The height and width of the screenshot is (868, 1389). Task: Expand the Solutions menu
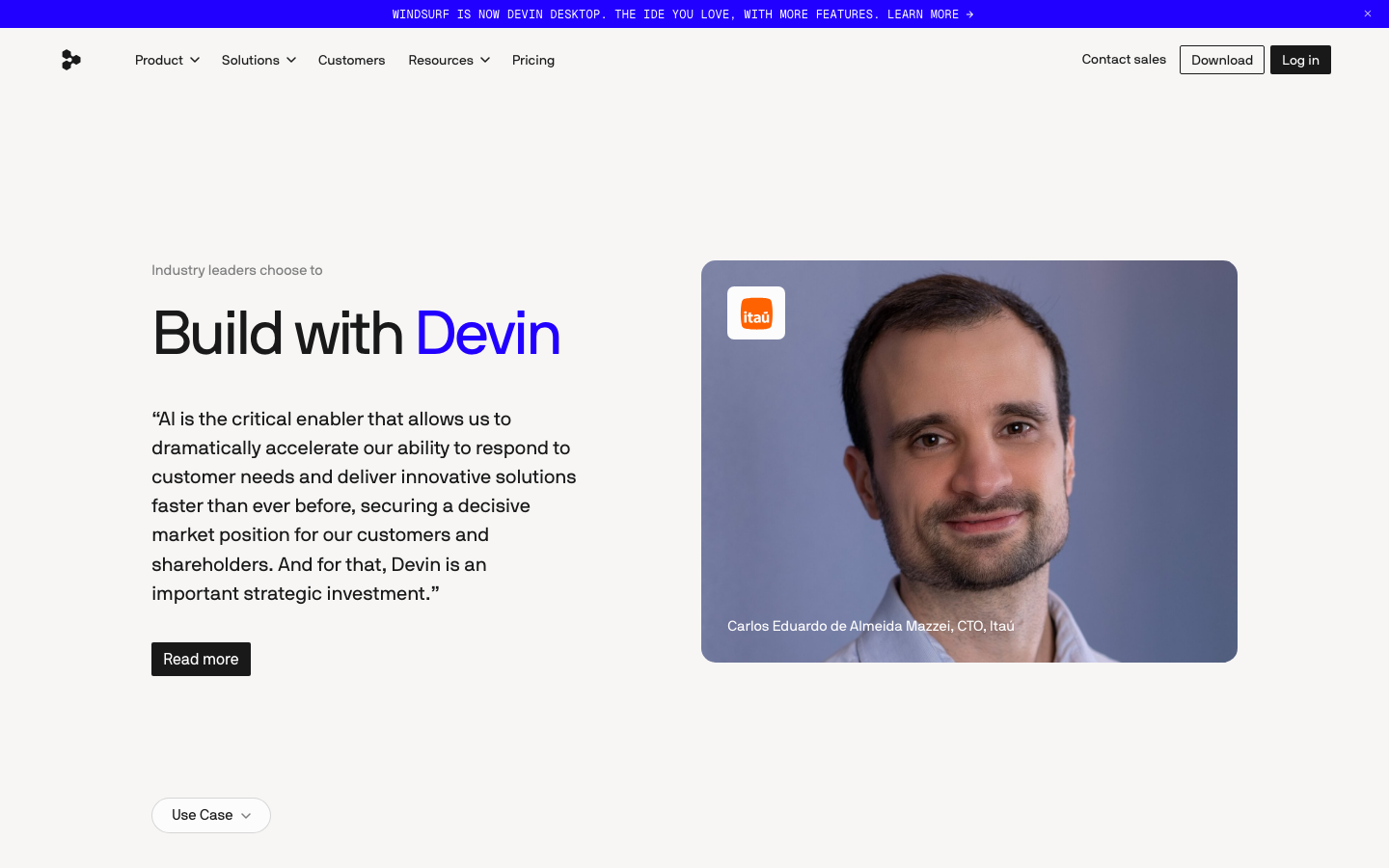(x=259, y=60)
